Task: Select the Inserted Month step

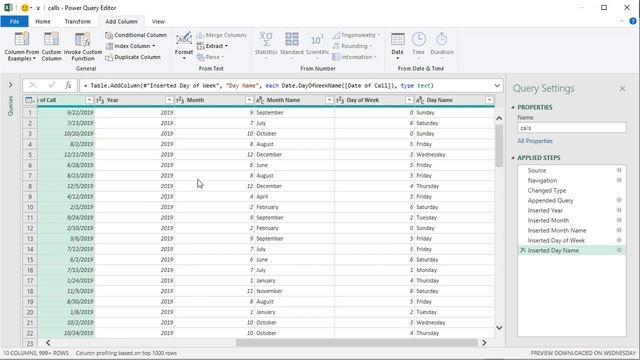Action: (548, 220)
